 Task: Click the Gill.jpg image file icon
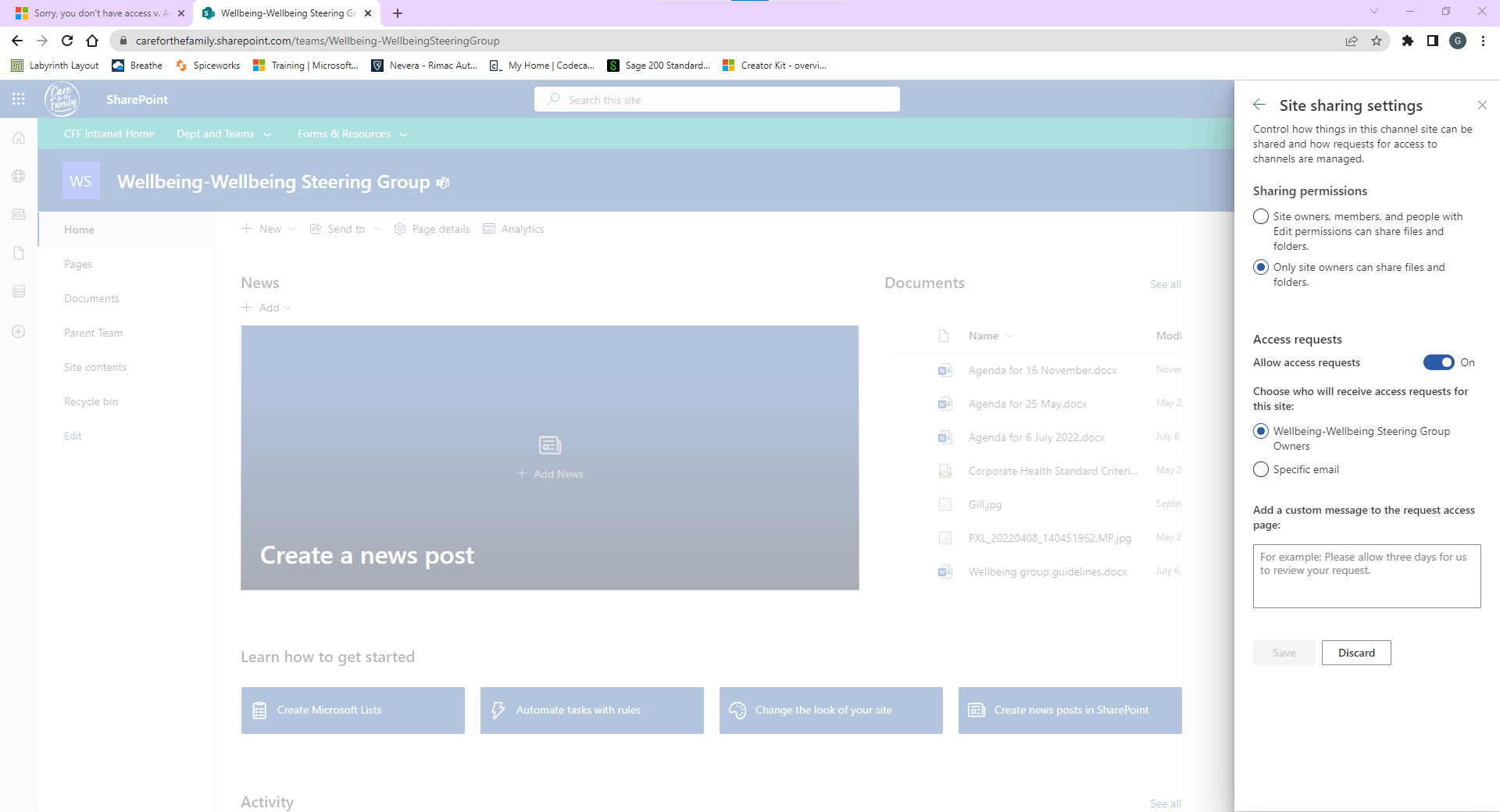click(945, 504)
